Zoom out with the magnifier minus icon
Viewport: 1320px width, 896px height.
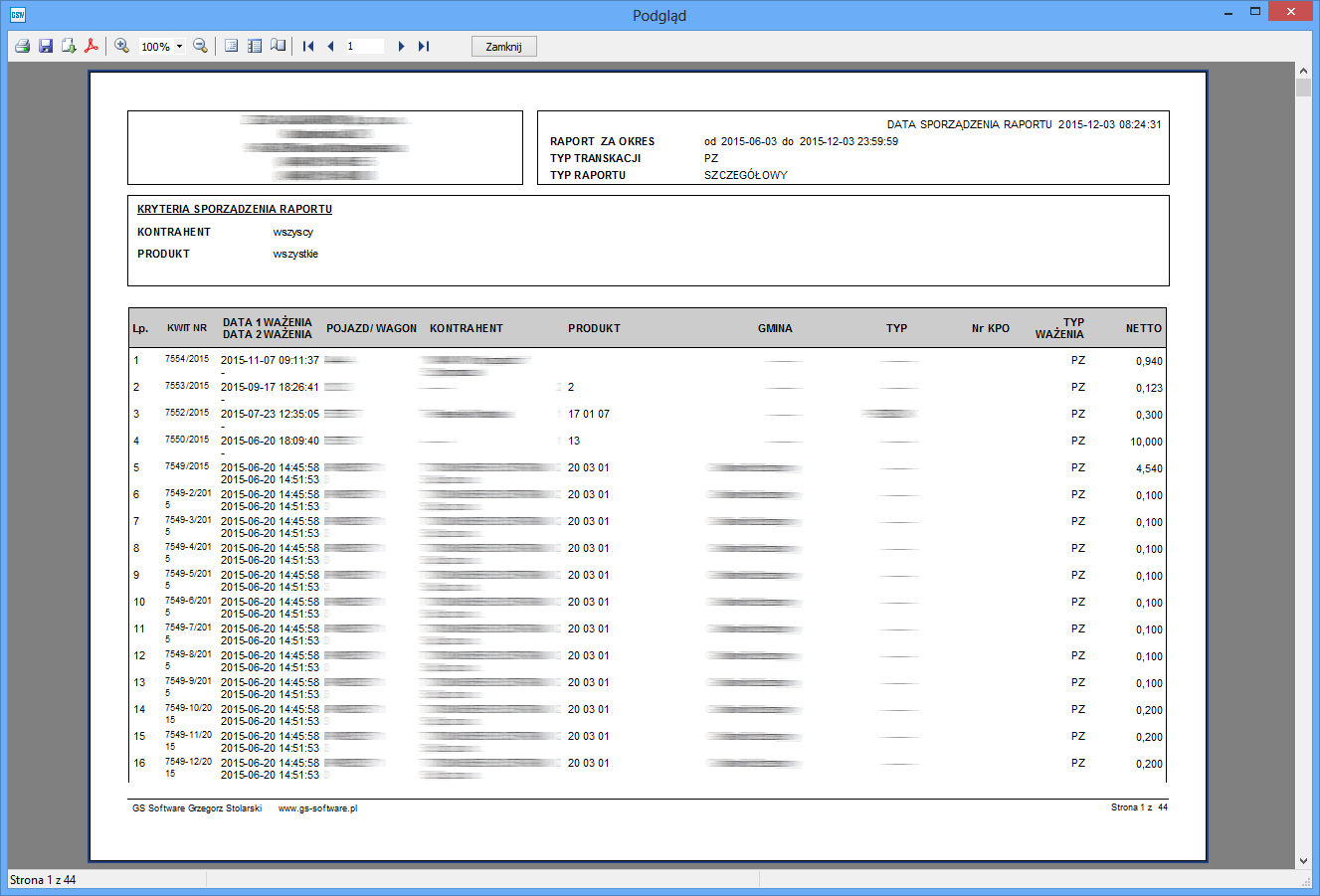coord(200,46)
